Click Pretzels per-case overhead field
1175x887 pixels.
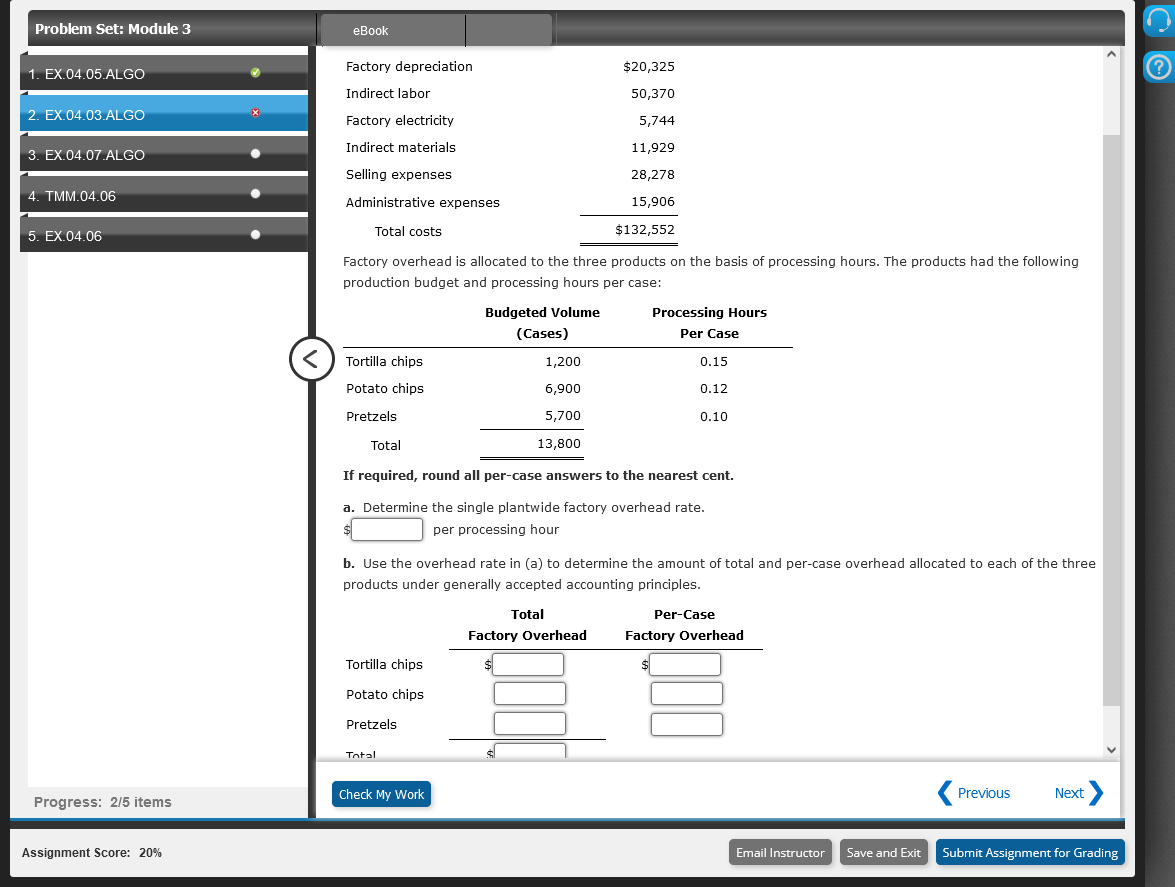(686, 724)
